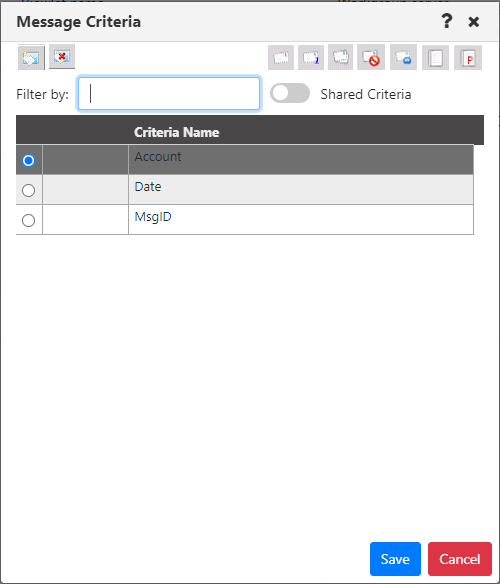Click the envelope with red prohibited sign
The height and width of the screenshot is (584, 500).
point(371,58)
